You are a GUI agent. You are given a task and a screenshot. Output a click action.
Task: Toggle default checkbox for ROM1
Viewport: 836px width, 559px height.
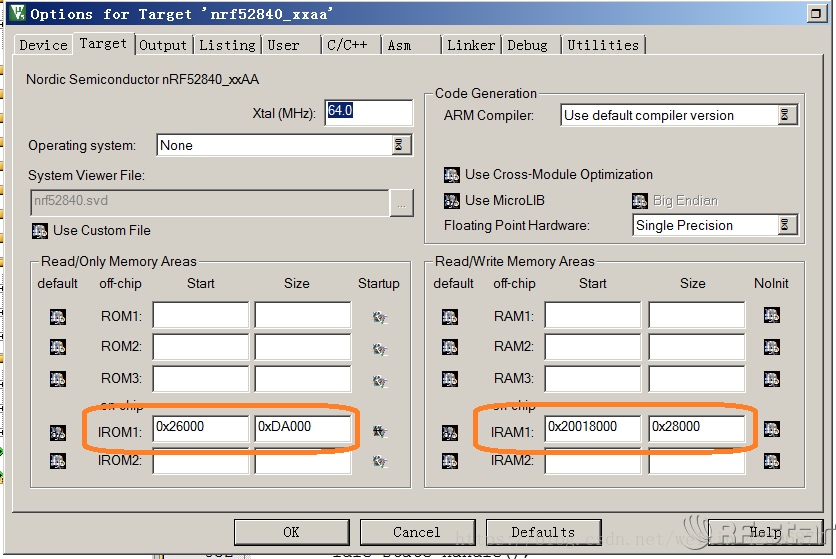(58, 317)
